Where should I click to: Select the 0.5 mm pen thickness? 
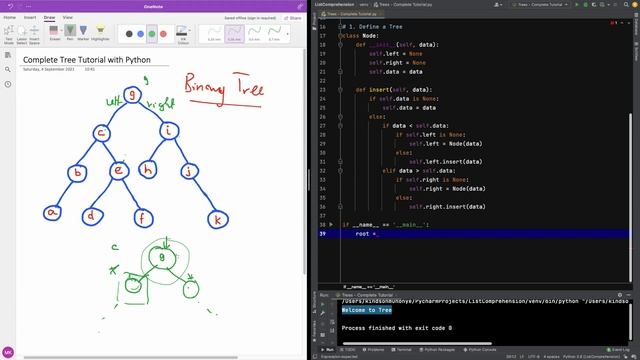click(x=254, y=34)
